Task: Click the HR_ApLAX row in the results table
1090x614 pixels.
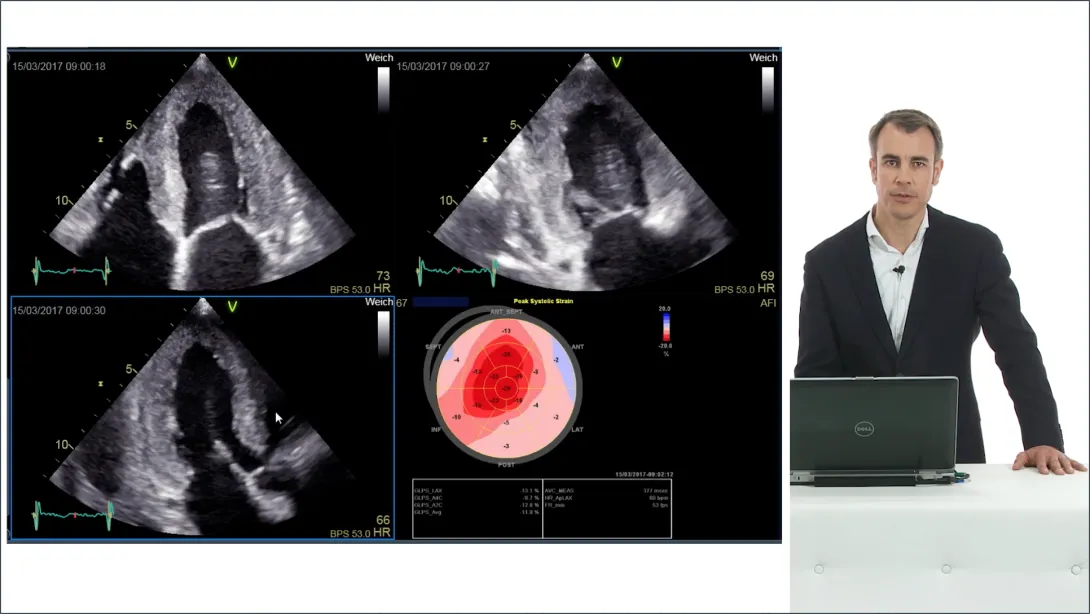Action: [607, 498]
